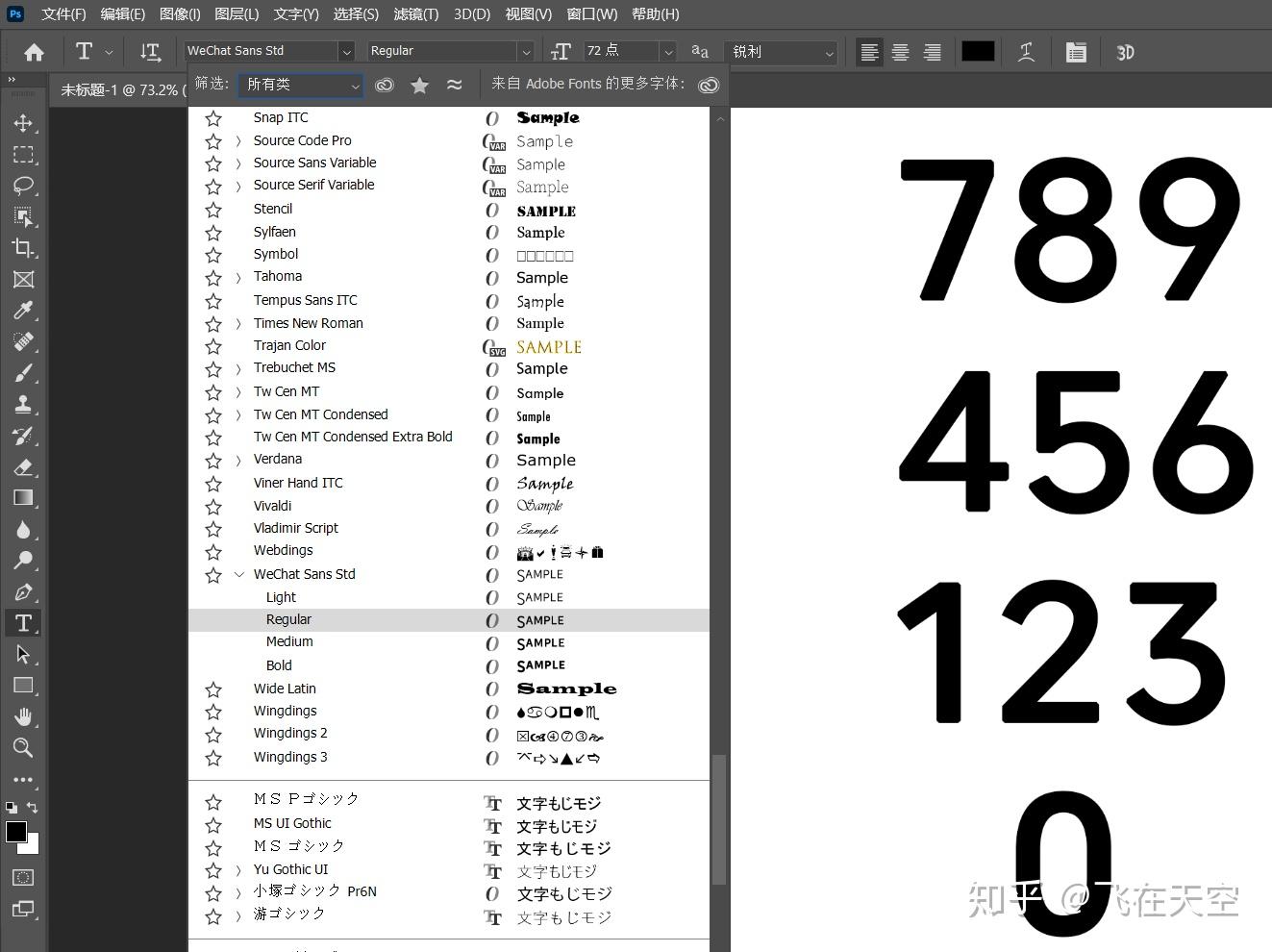Screen dimensions: 1272x952
Task: Favorite the Verdana font with its star
Action: click(212, 460)
